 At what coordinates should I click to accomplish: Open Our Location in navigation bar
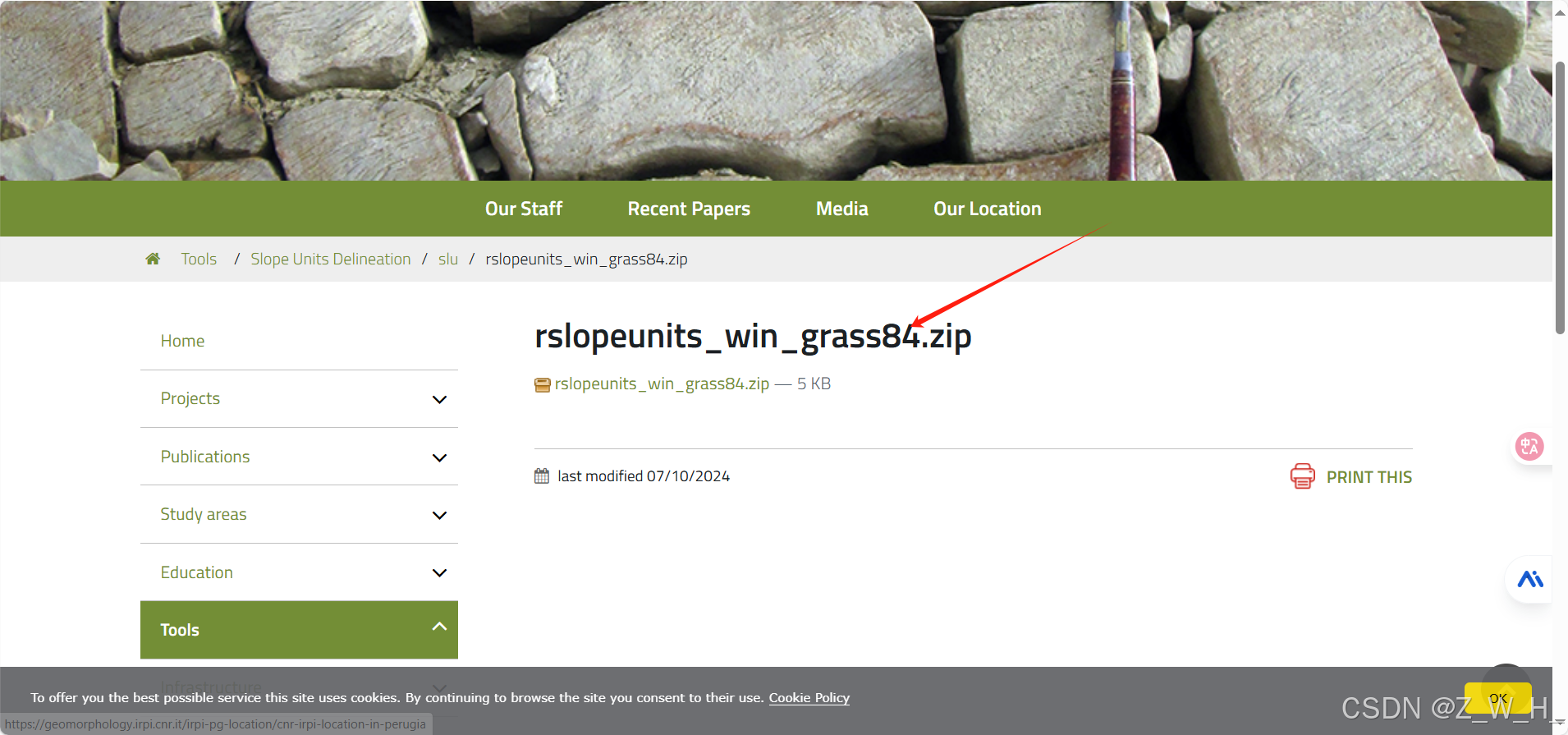pyautogui.click(x=988, y=209)
